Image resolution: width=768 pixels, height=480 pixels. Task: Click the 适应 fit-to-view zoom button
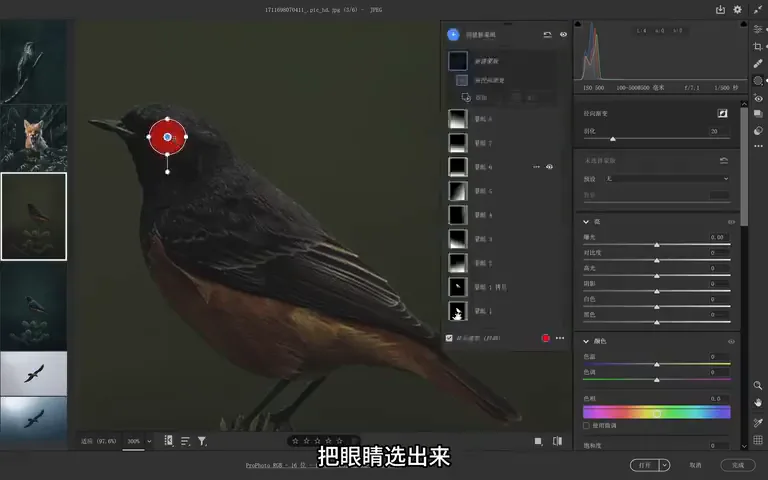pyautogui.click(x=98, y=441)
